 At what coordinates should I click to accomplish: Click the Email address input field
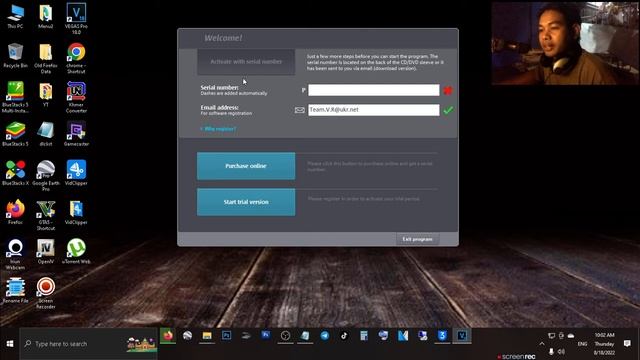pos(373,110)
